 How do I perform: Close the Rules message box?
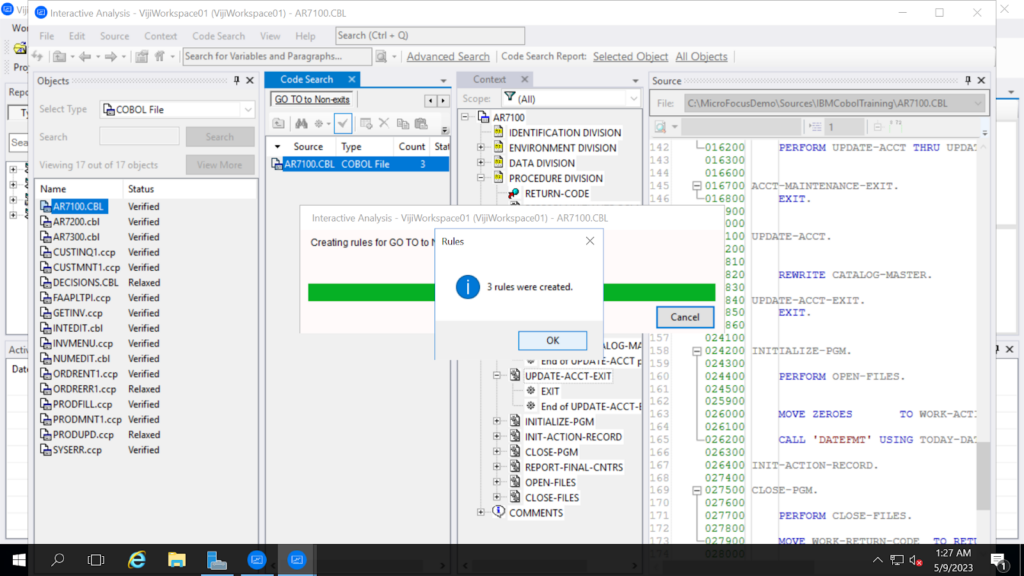pos(590,241)
